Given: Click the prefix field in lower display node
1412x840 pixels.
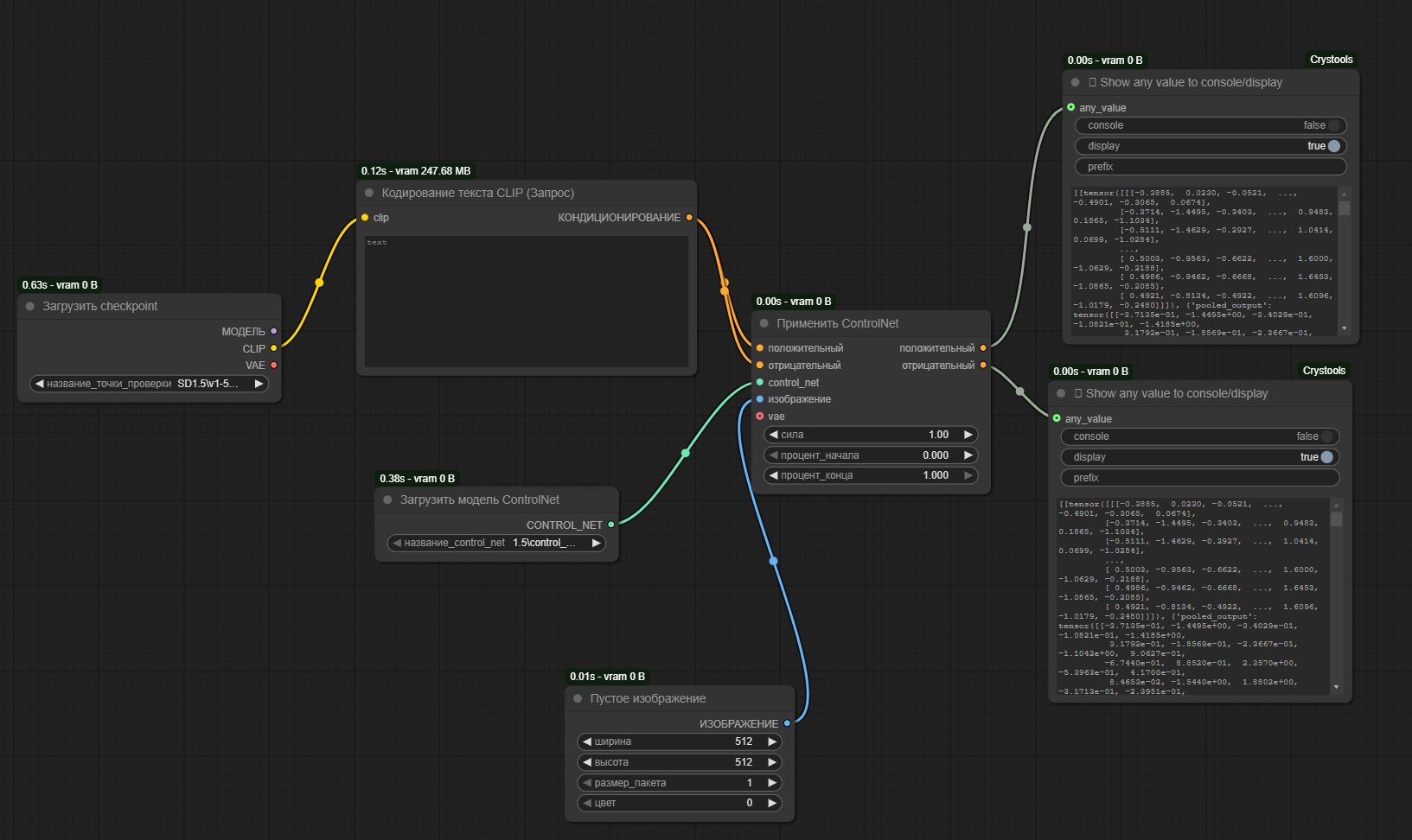Looking at the screenshot, I should [x=1199, y=478].
